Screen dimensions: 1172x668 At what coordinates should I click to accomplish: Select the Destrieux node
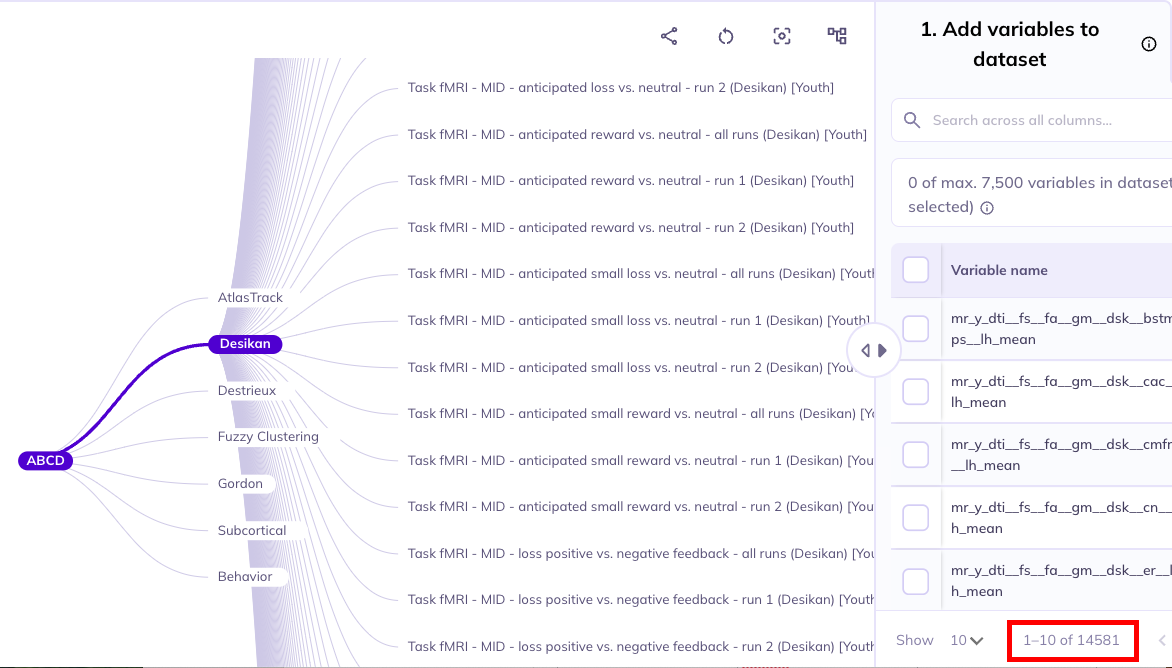(247, 391)
